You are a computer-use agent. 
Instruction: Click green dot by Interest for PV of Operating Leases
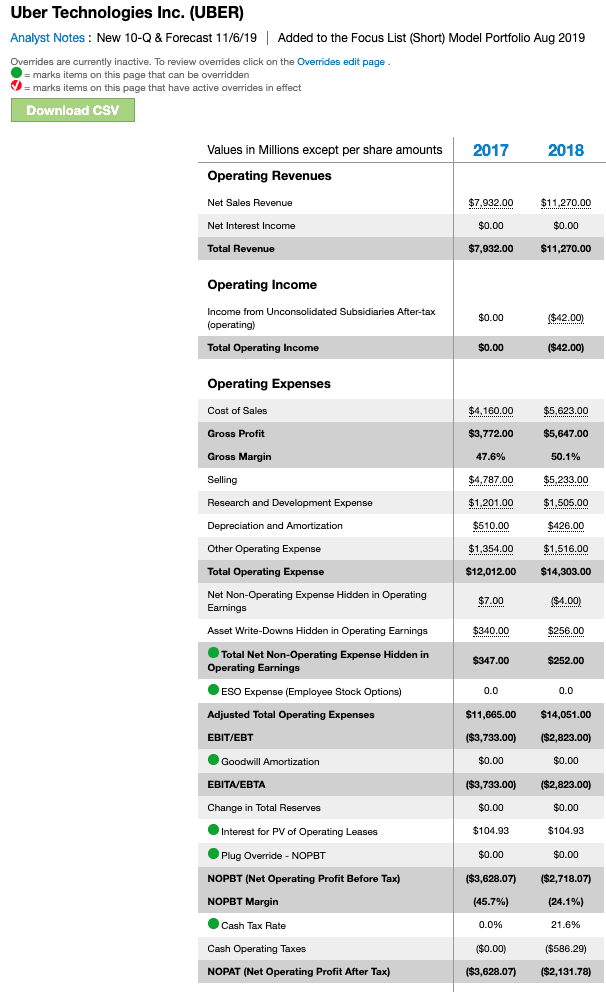coord(214,829)
